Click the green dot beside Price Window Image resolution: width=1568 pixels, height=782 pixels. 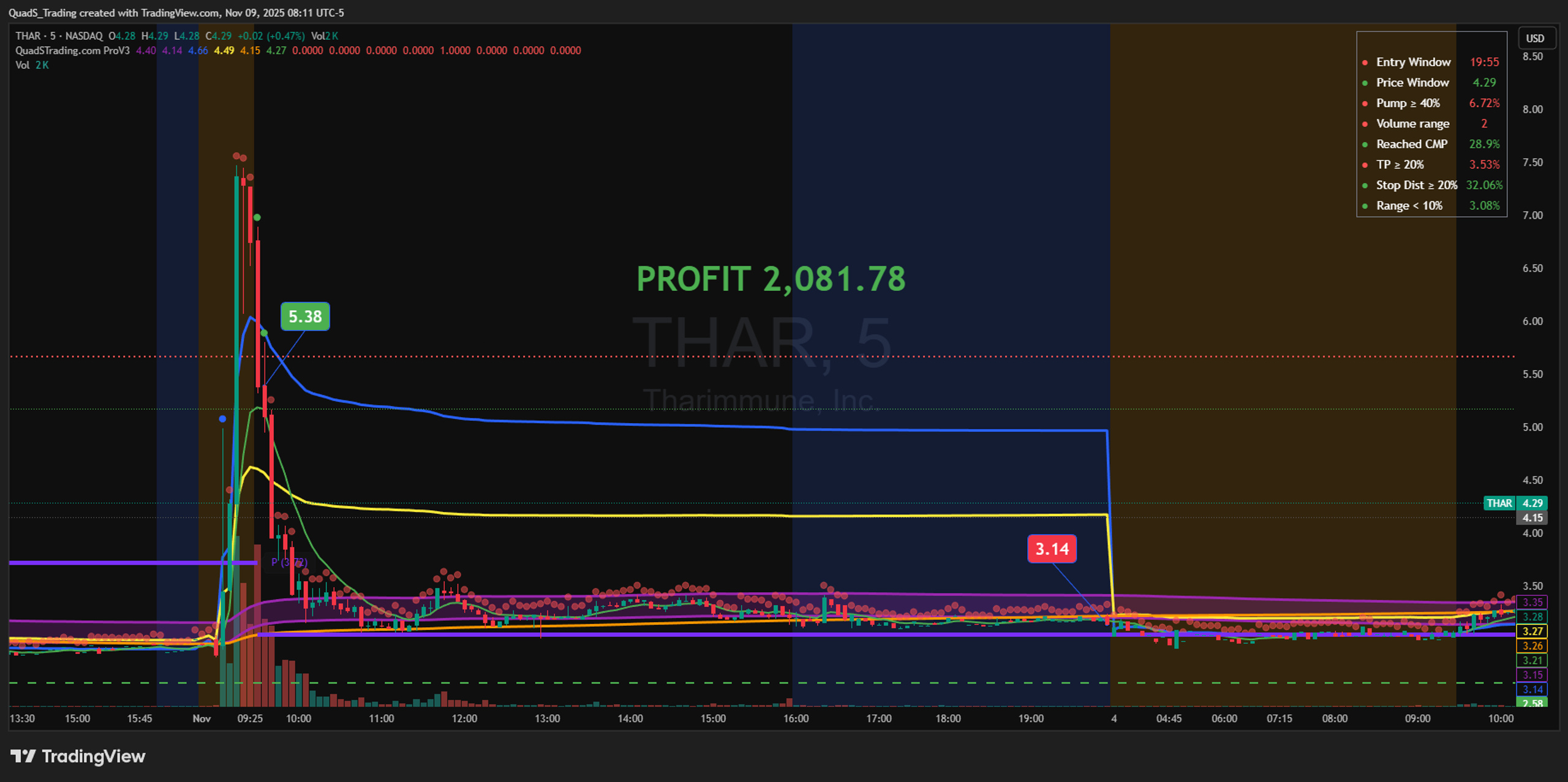1365,83
